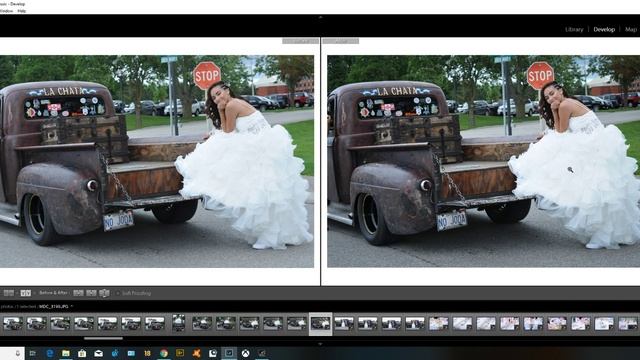Open the orange taskbar app icon
640x360 pixels.
point(196,353)
